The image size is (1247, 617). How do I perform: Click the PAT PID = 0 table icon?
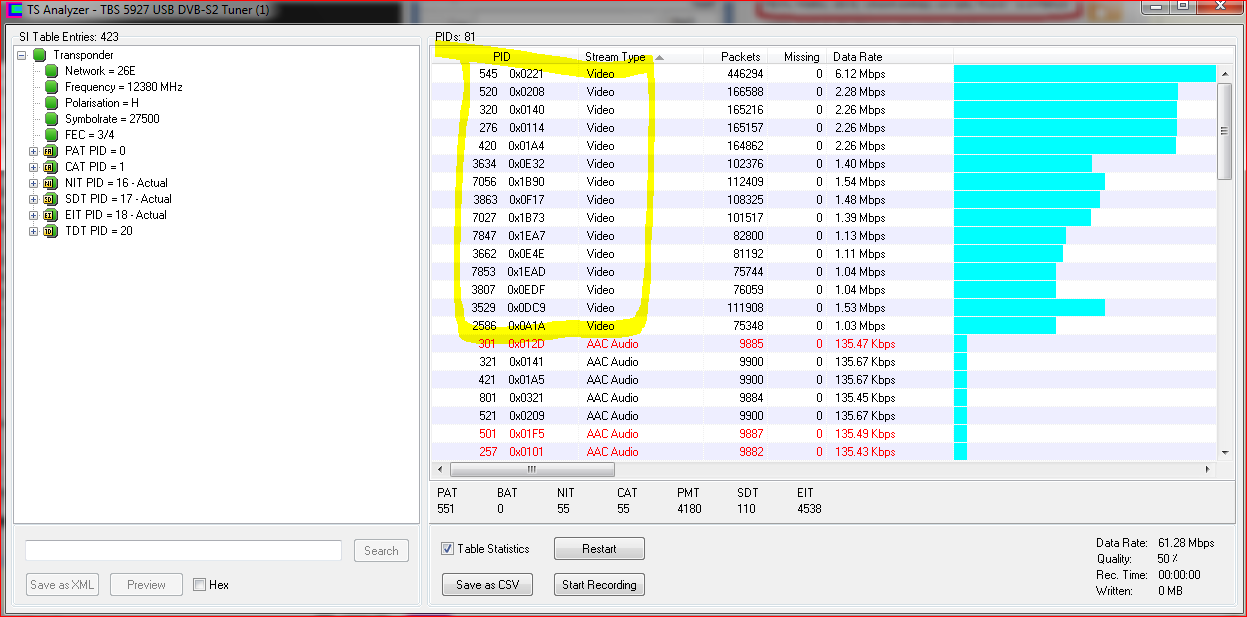[x=49, y=151]
